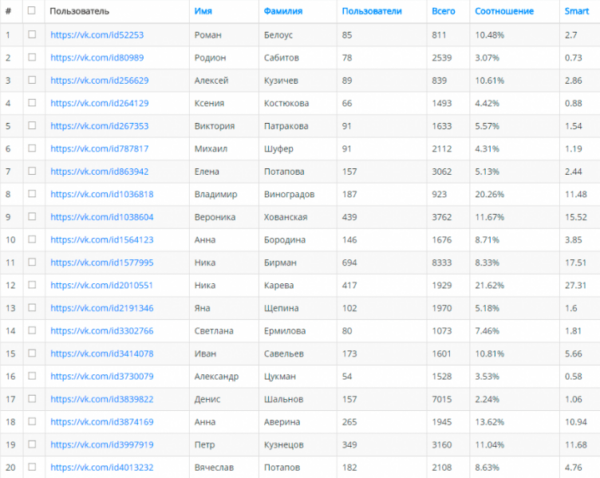Image resolution: width=600 pixels, height=478 pixels.
Task: Check the box for row 2 Родион Сабитов
Action: pyautogui.click(x=32, y=57)
